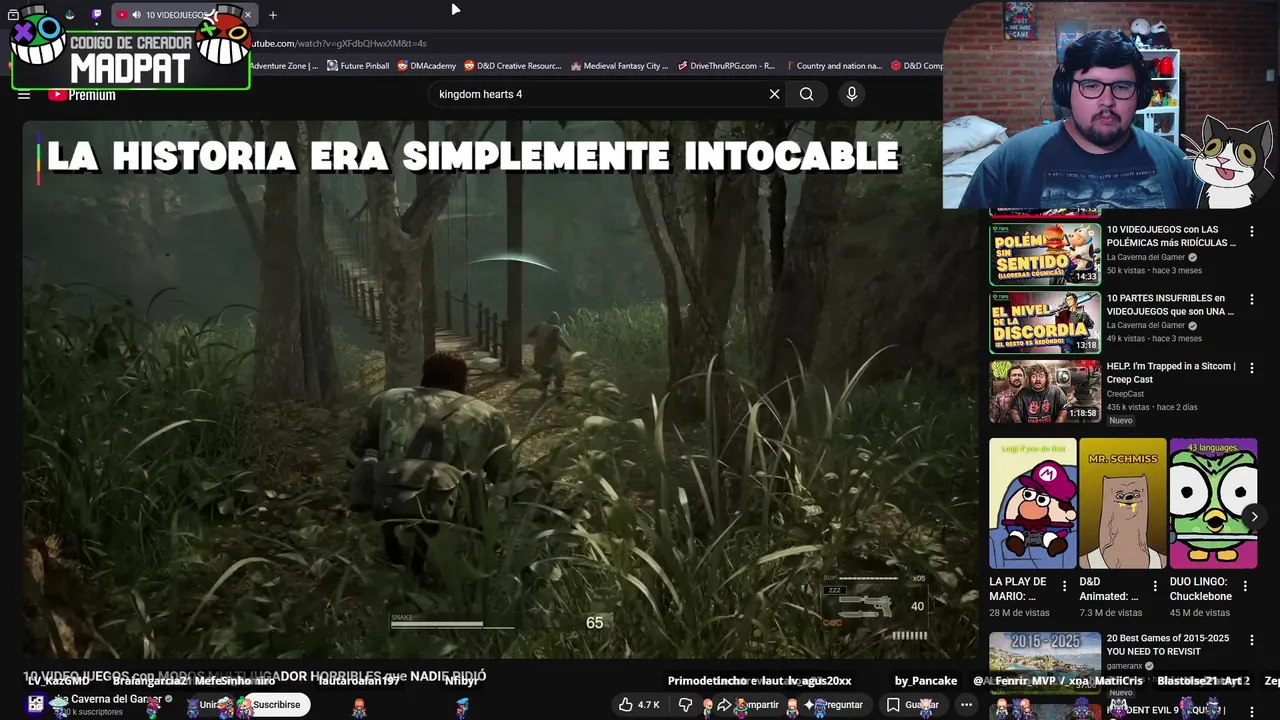This screenshot has width=1280, height=720.
Task: Save the video with the Guardar button
Action: 912,705
